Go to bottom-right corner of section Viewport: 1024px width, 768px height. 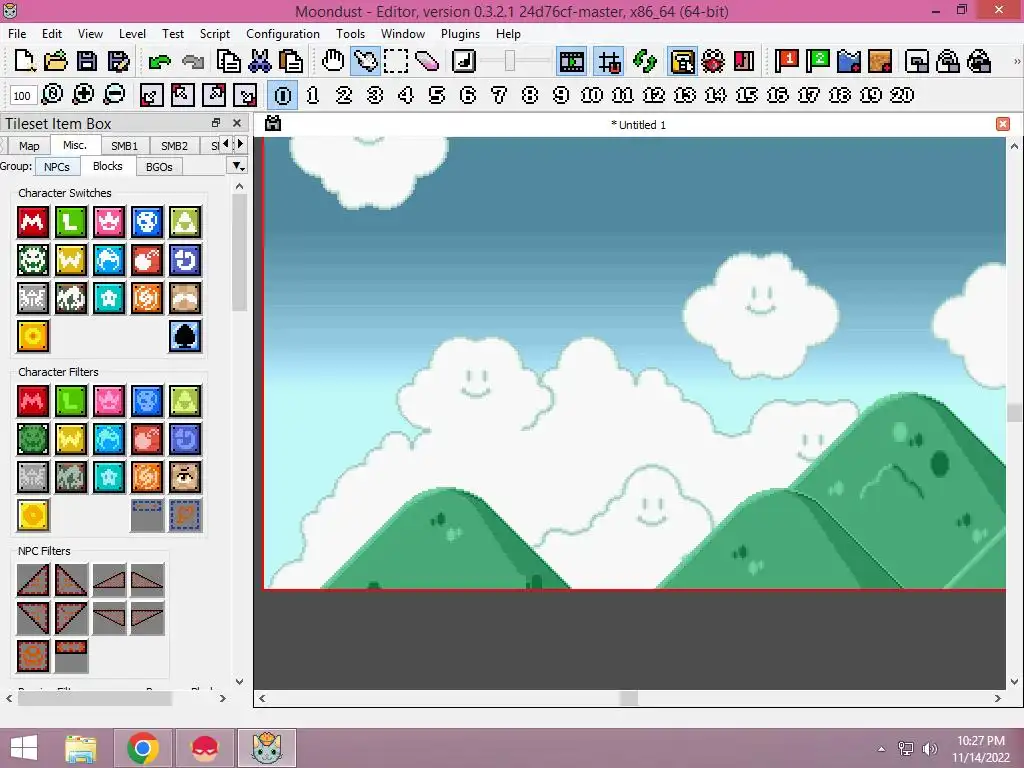[x=246, y=95]
